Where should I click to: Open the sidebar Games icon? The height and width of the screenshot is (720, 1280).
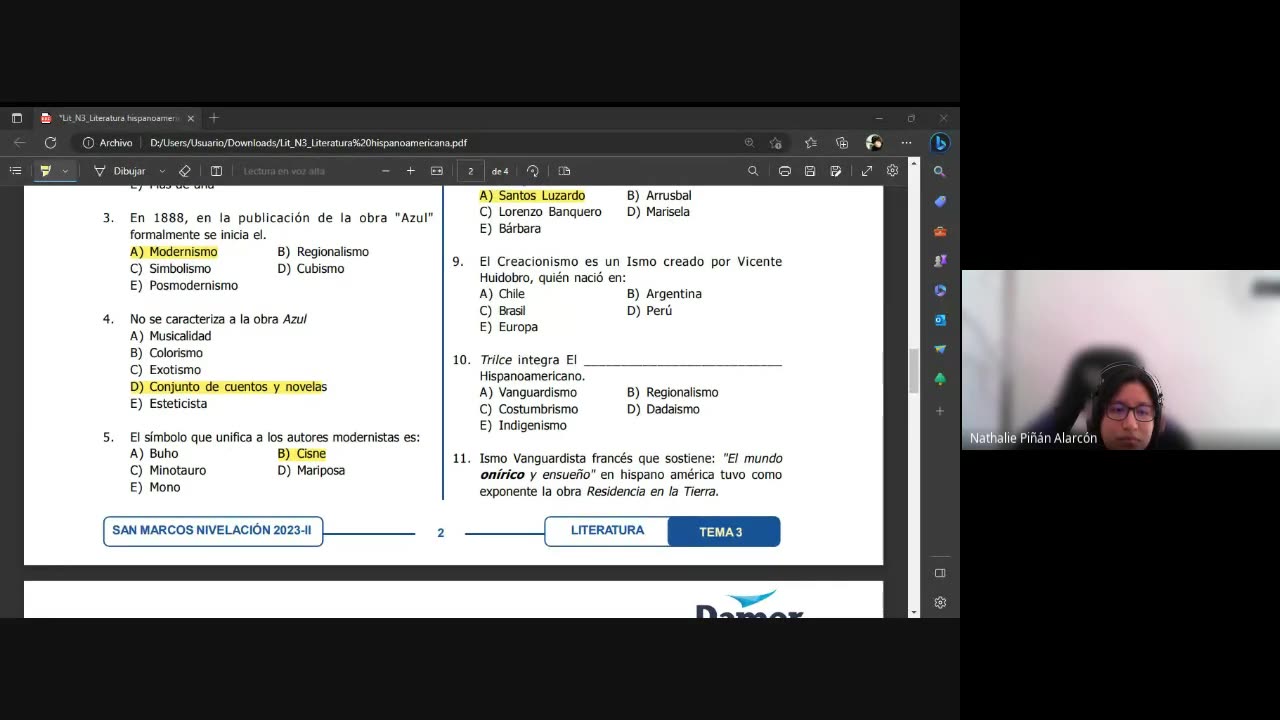(x=940, y=261)
